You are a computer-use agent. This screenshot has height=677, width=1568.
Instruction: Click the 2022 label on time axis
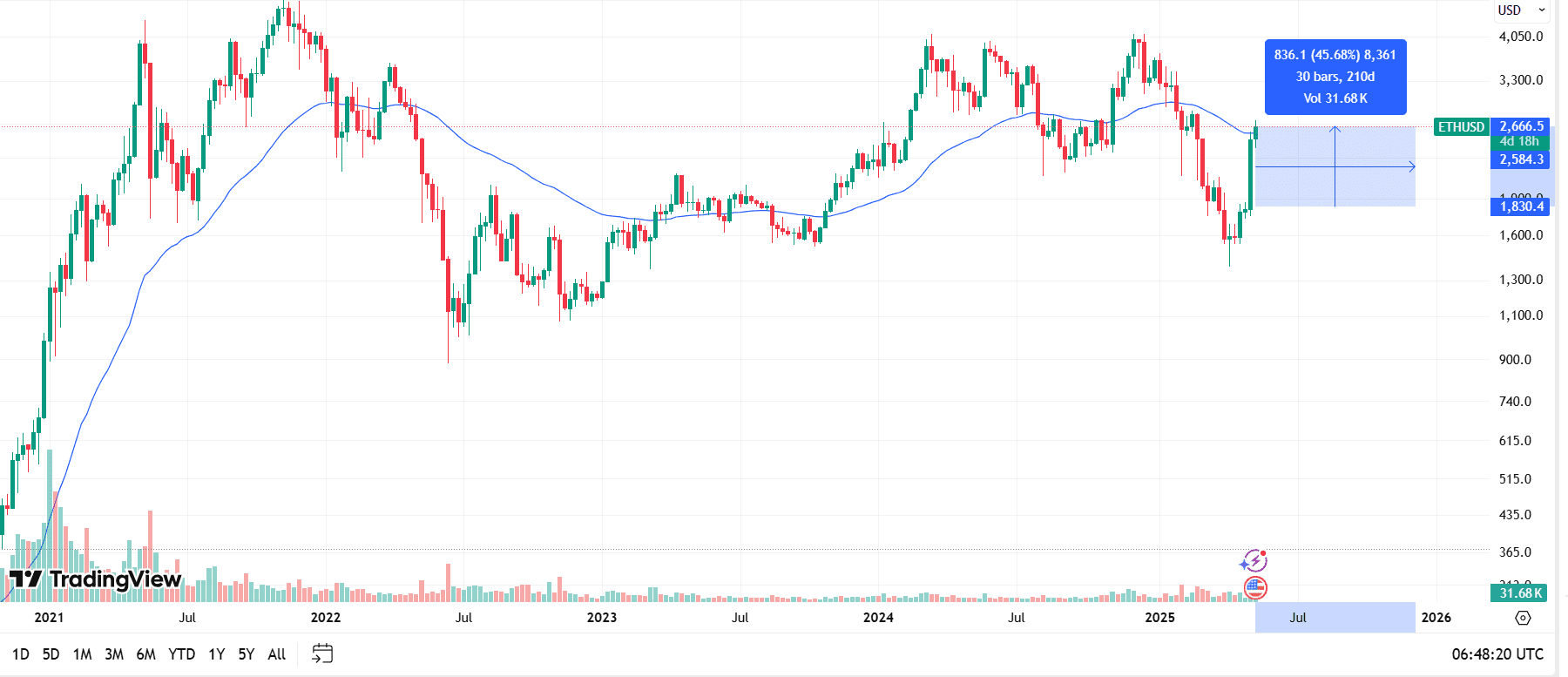click(326, 618)
